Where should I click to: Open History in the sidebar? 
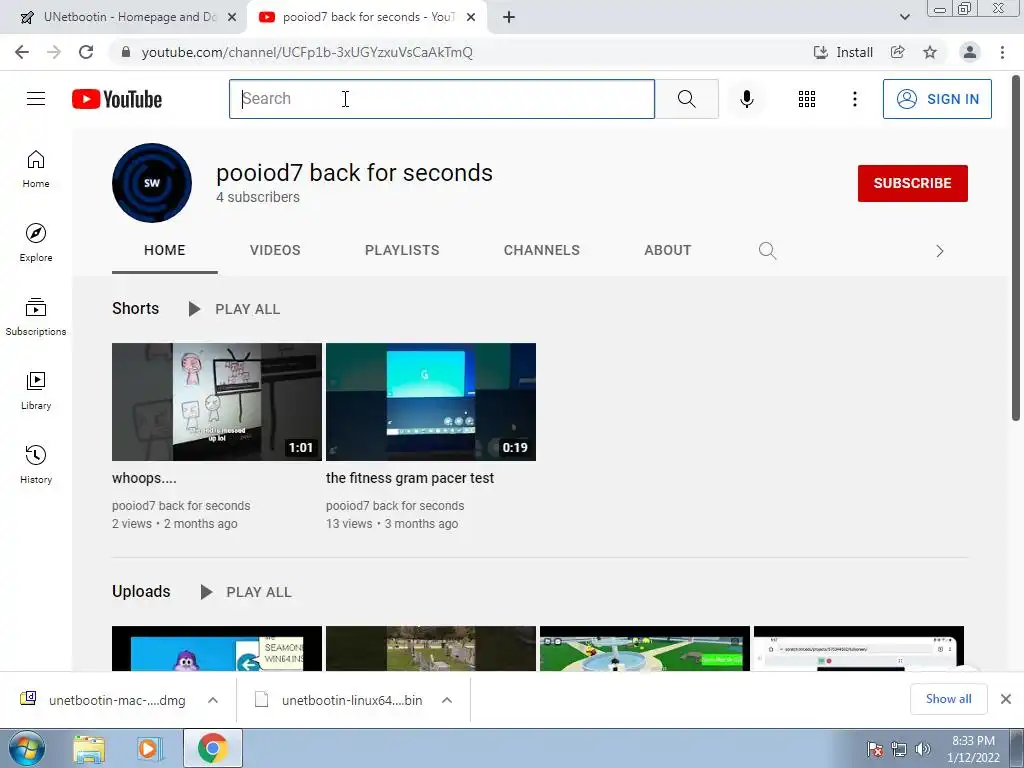[36, 464]
